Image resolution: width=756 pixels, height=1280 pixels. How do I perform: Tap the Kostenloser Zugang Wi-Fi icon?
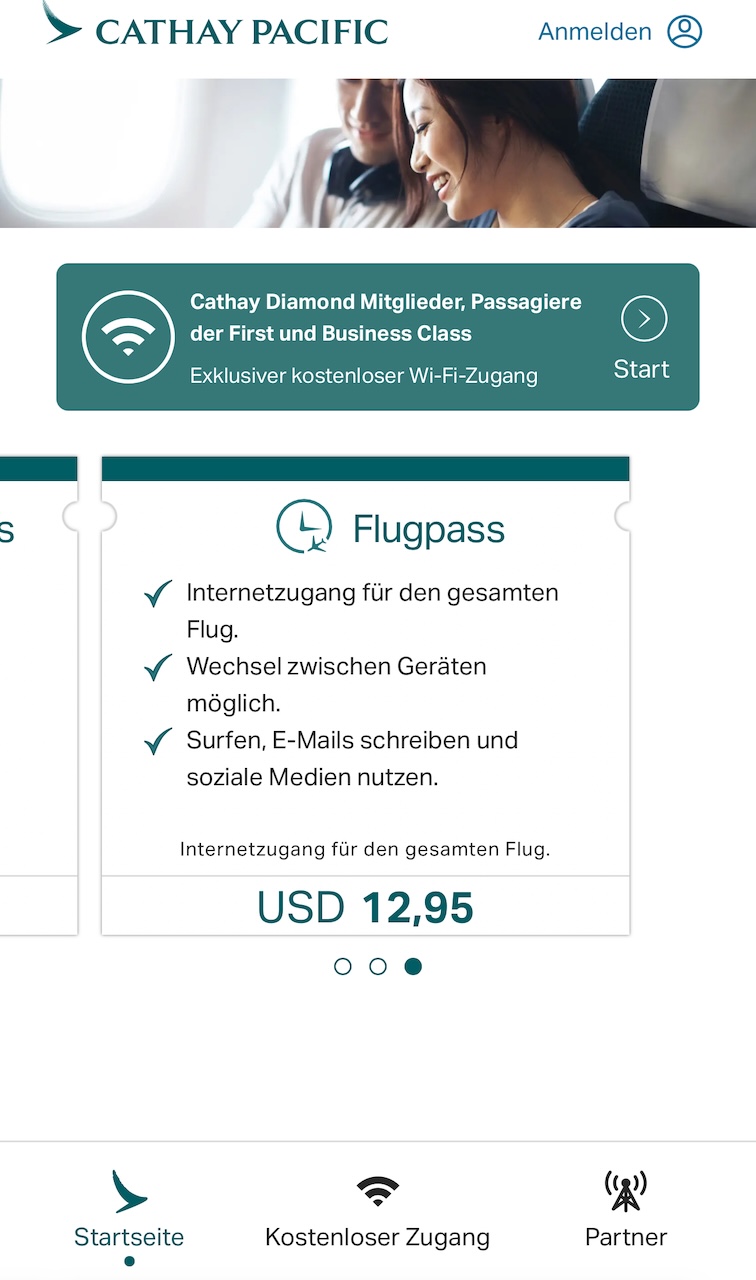377,1191
